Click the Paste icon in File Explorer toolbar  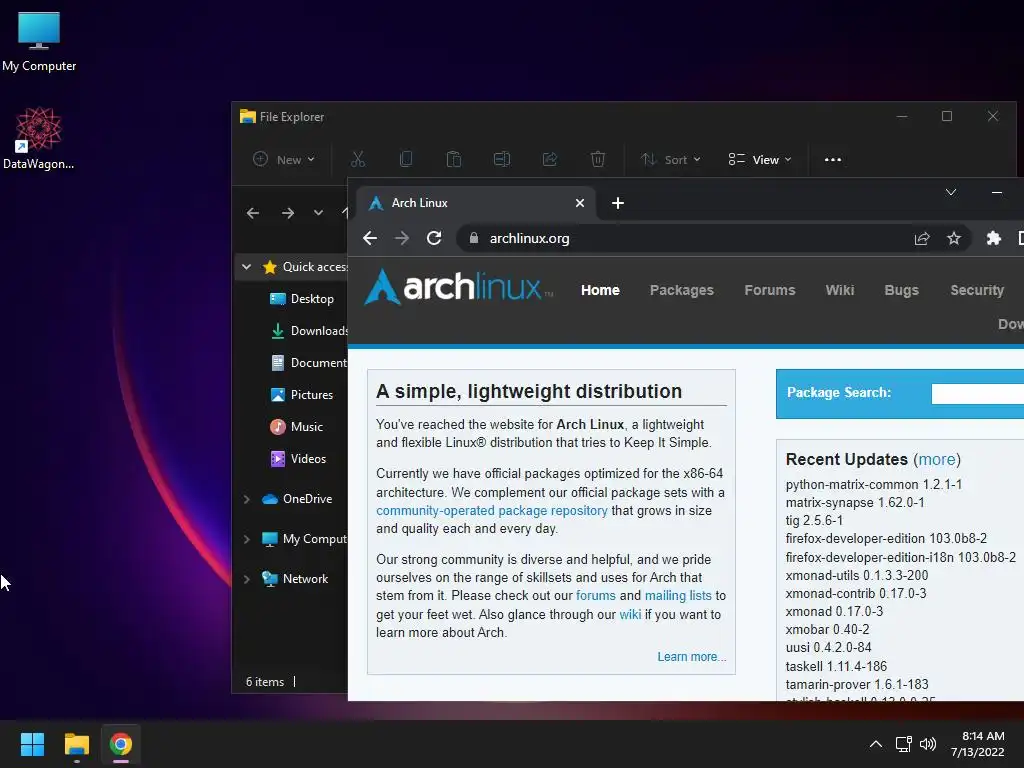(x=454, y=159)
